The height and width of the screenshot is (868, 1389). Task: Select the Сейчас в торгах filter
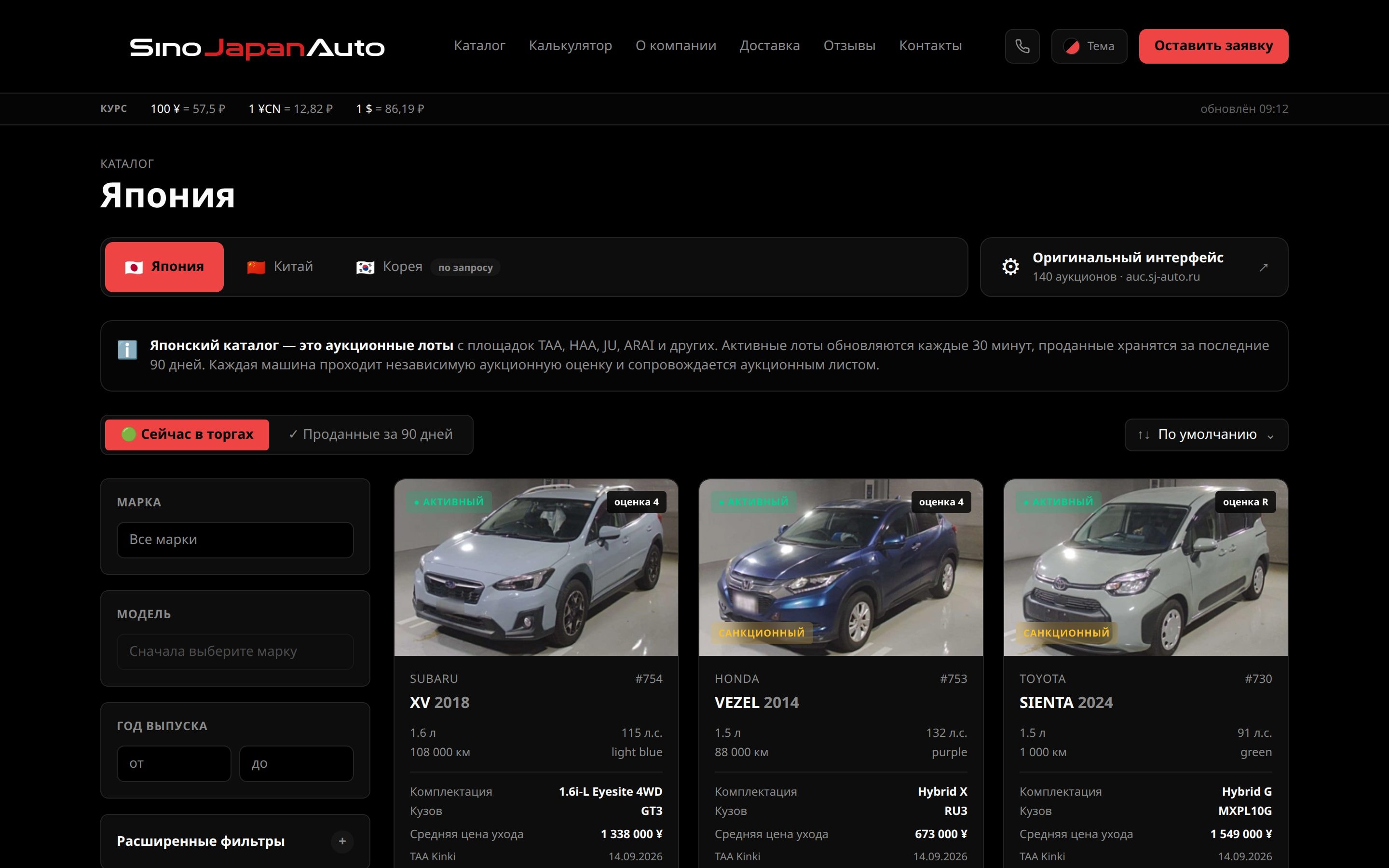tap(187, 434)
